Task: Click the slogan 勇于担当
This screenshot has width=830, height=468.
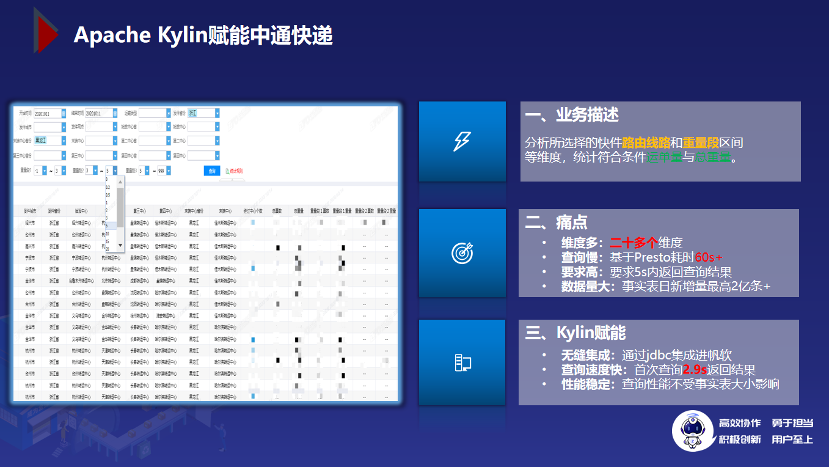Action: pyautogui.click(x=792, y=423)
